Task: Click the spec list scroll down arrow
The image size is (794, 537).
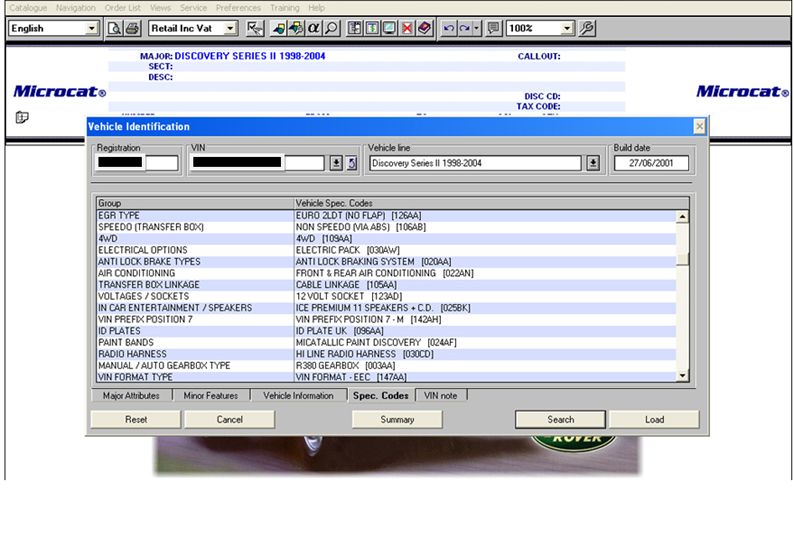Action: (682, 375)
